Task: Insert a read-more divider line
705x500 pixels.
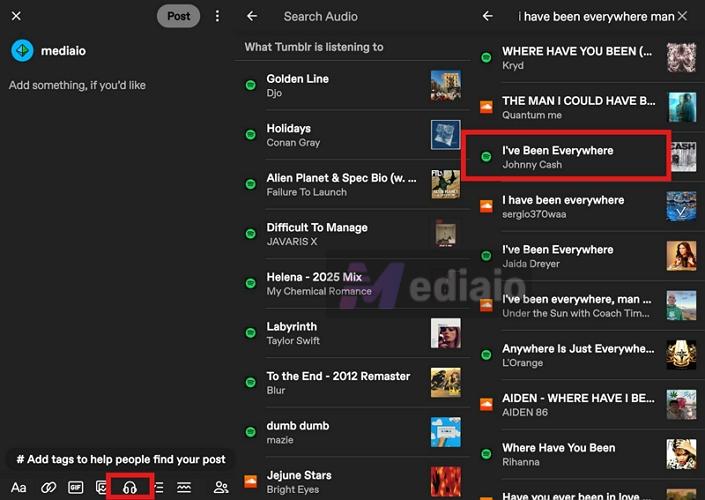Action: click(x=184, y=487)
